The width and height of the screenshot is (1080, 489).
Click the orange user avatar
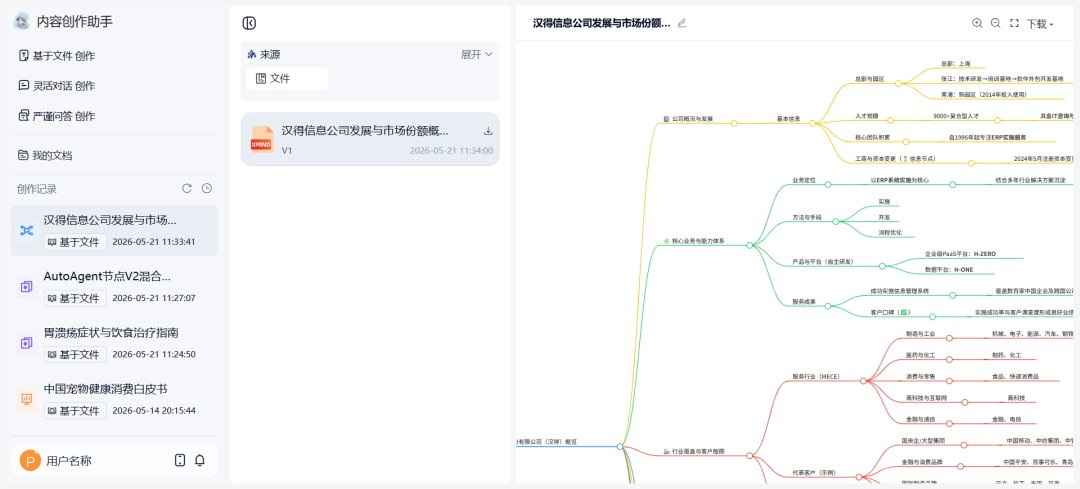(x=30, y=461)
